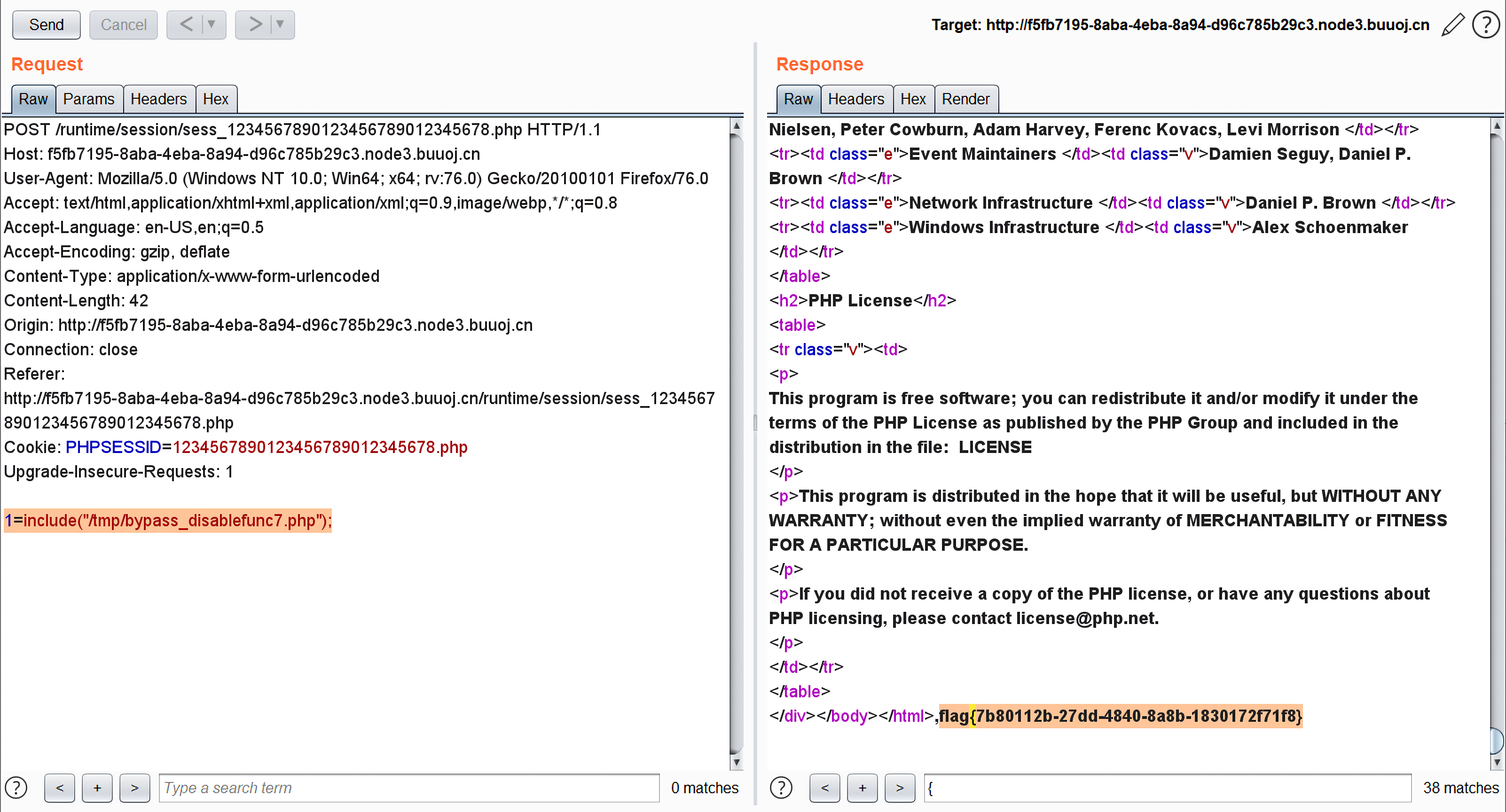Focus the response search field containing '{'

(1168, 788)
